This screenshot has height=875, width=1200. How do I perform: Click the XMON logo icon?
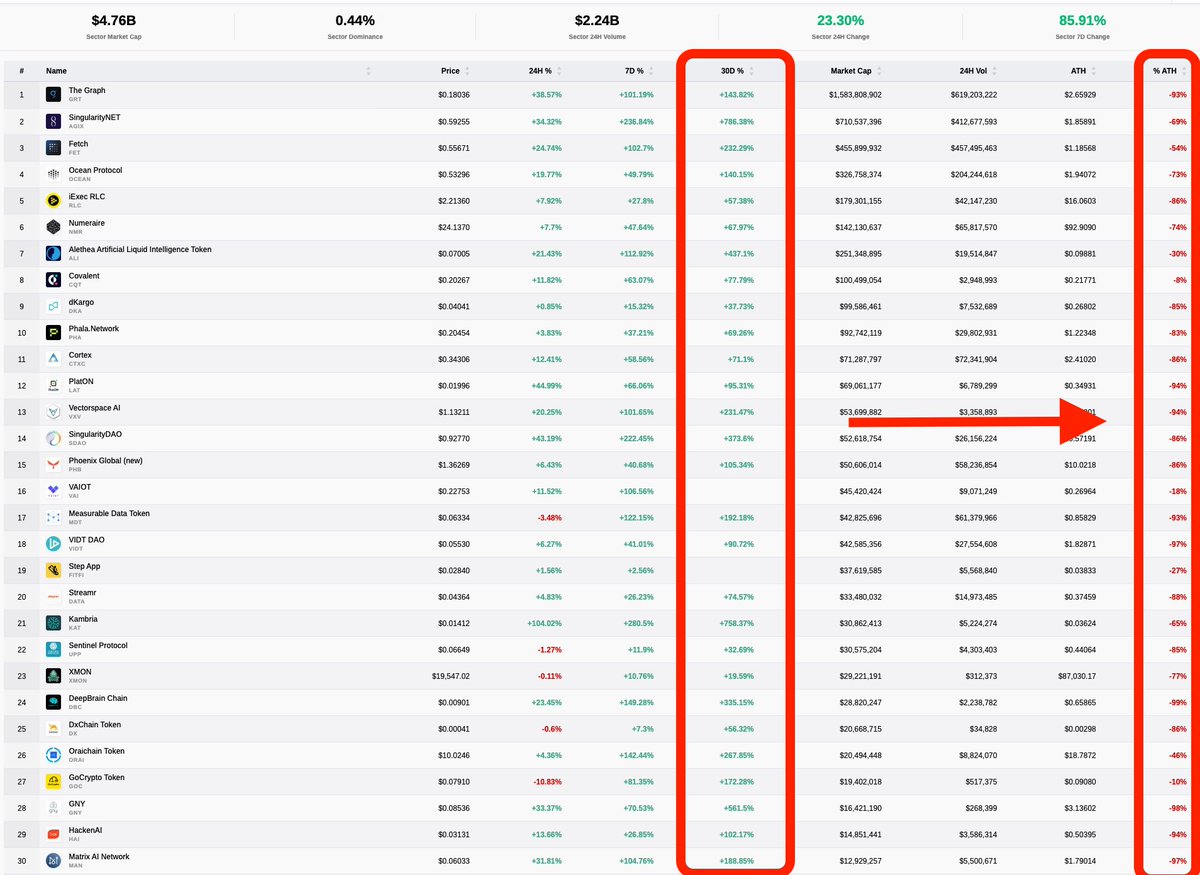[x=53, y=676]
